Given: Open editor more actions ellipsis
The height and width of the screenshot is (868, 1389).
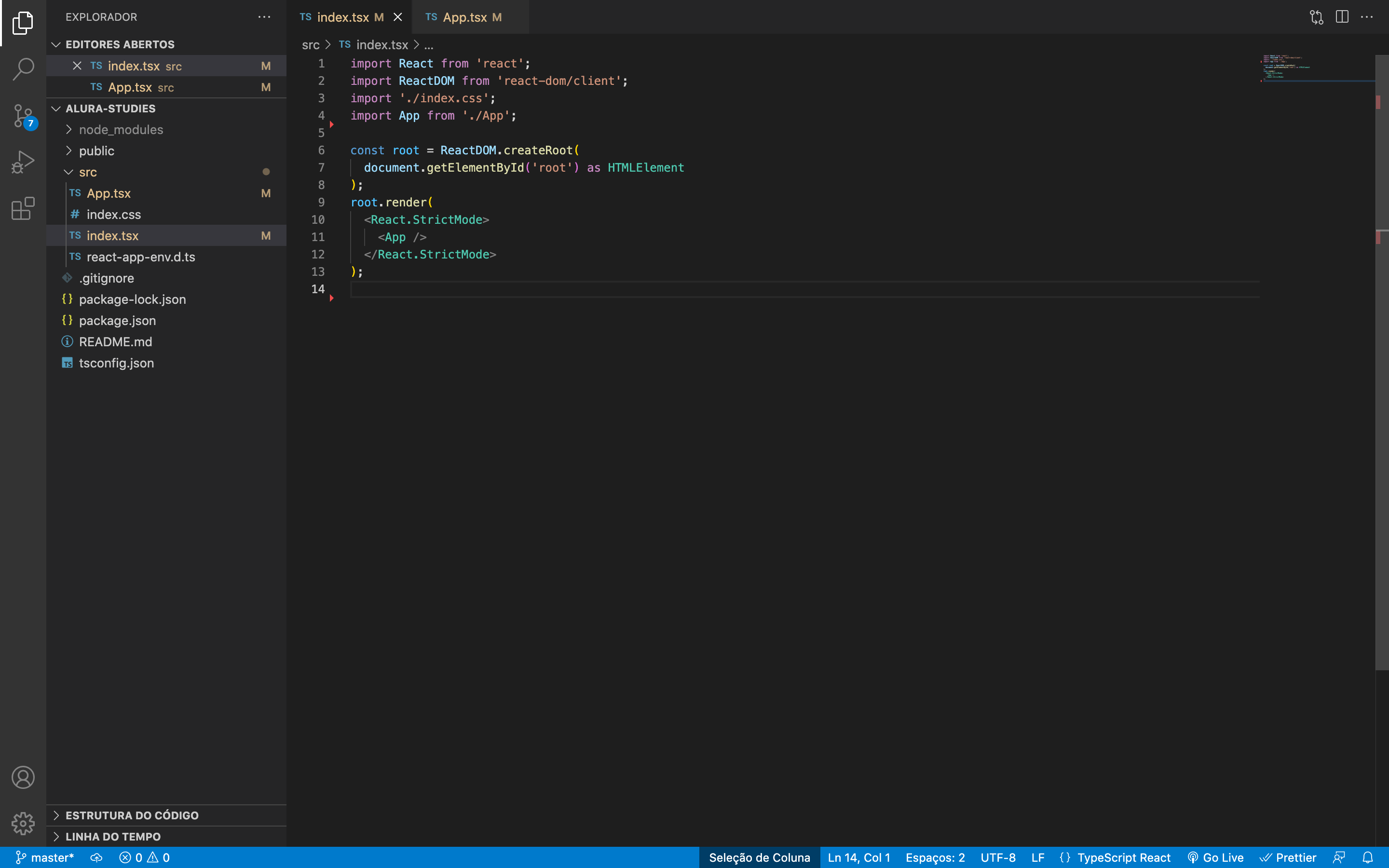Looking at the screenshot, I should [1367, 17].
